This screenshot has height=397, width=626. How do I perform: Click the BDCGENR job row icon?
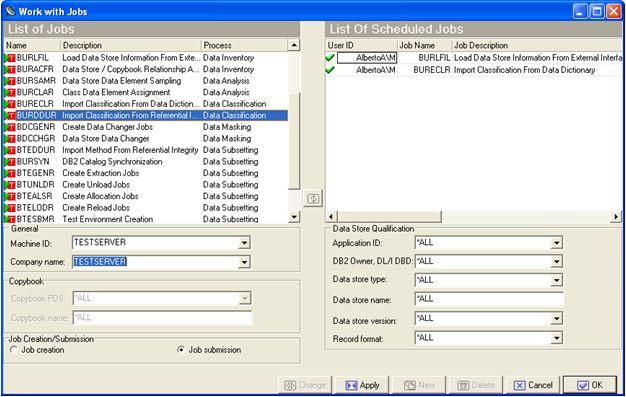coord(10,127)
